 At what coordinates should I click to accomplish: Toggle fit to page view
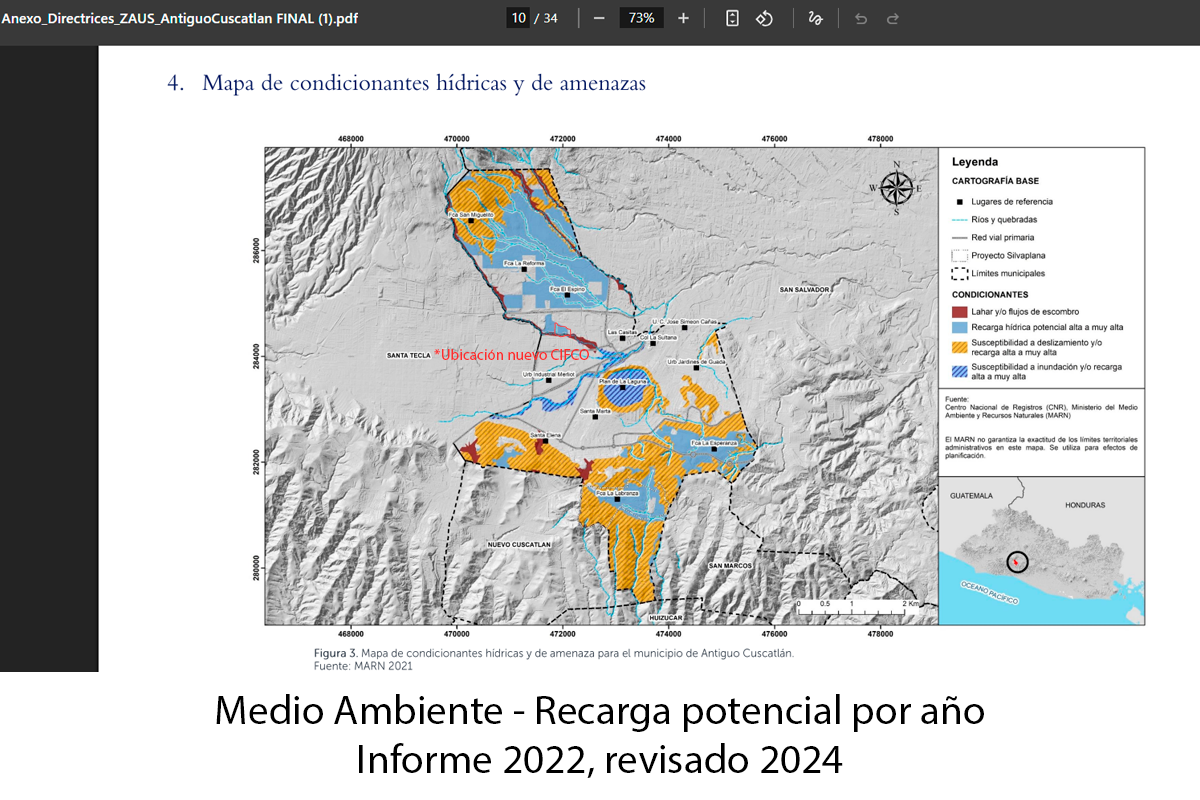point(732,18)
